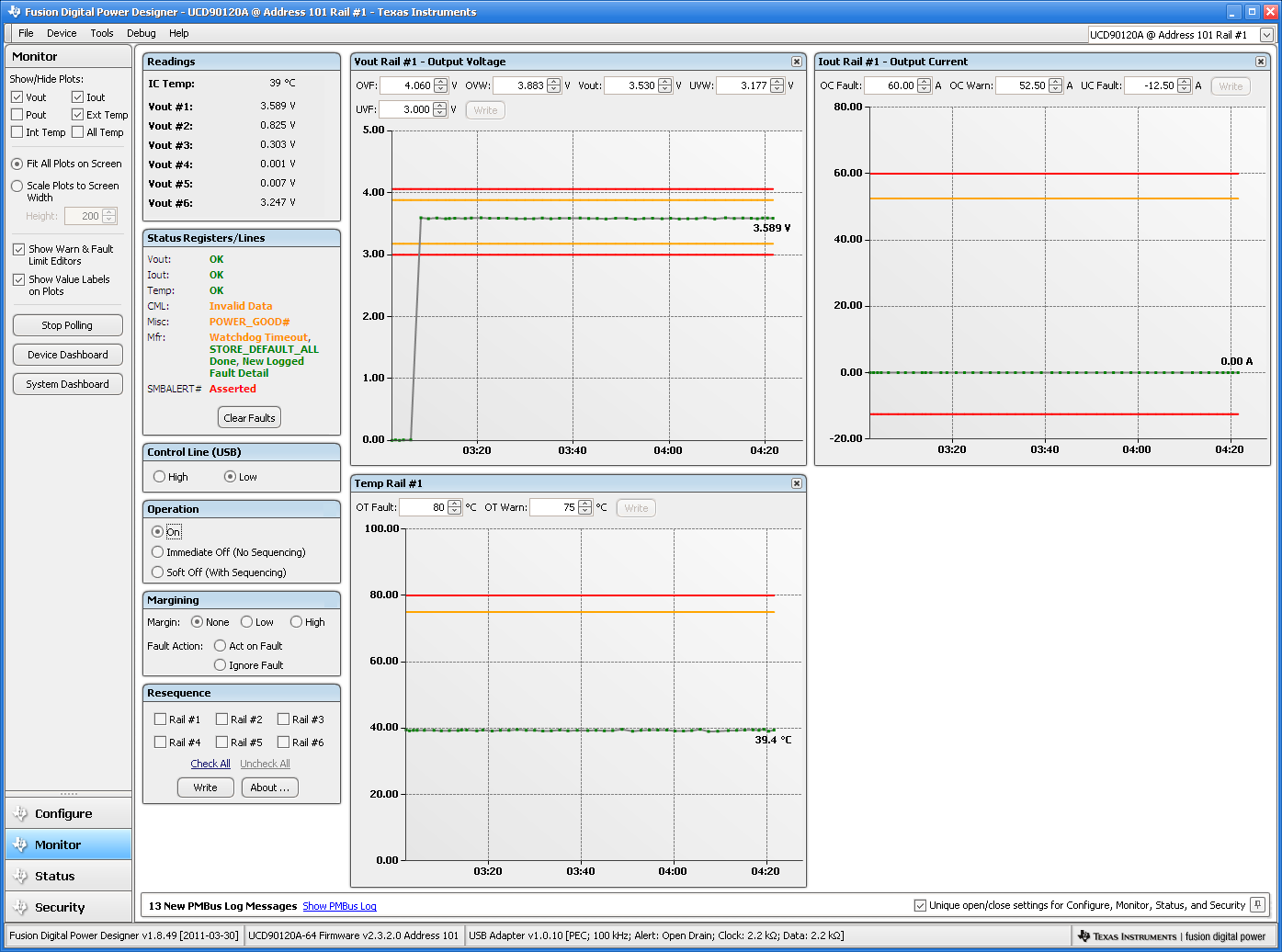Close the Vout Rail #1 plot panel
Image resolution: width=1282 pixels, height=952 pixels.
pyautogui.click(x=797, y=62)
